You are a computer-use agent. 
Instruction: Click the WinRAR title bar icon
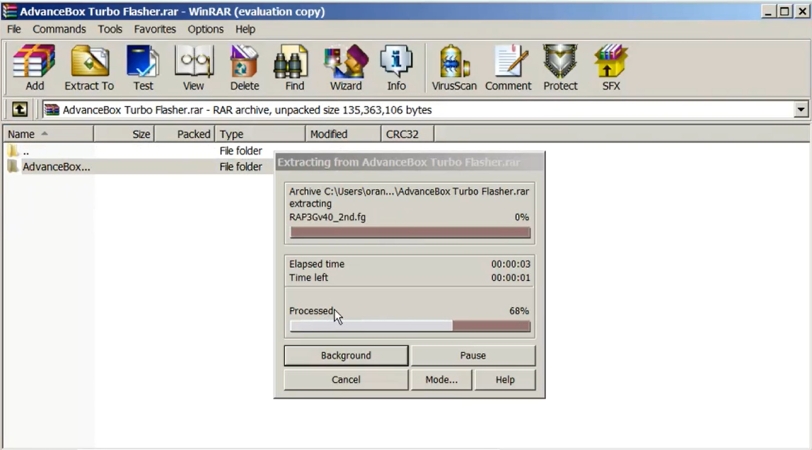9,11
